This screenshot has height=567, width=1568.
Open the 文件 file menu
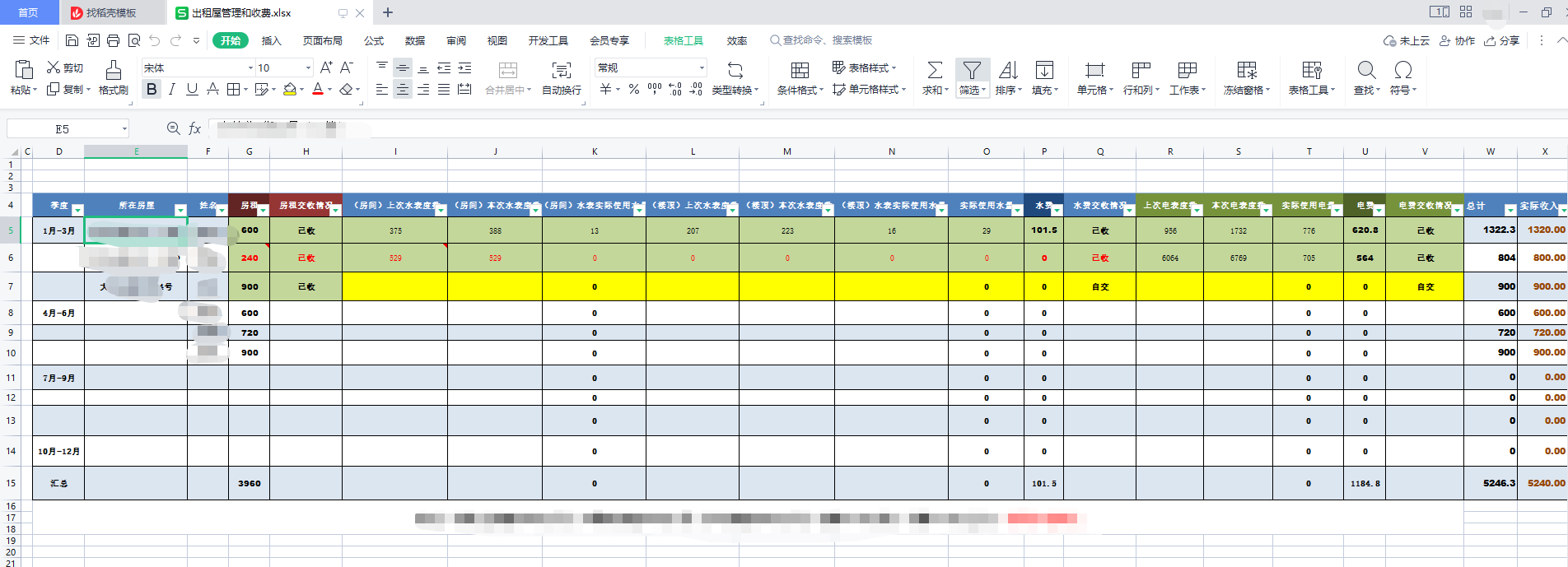tap(31, 40)
